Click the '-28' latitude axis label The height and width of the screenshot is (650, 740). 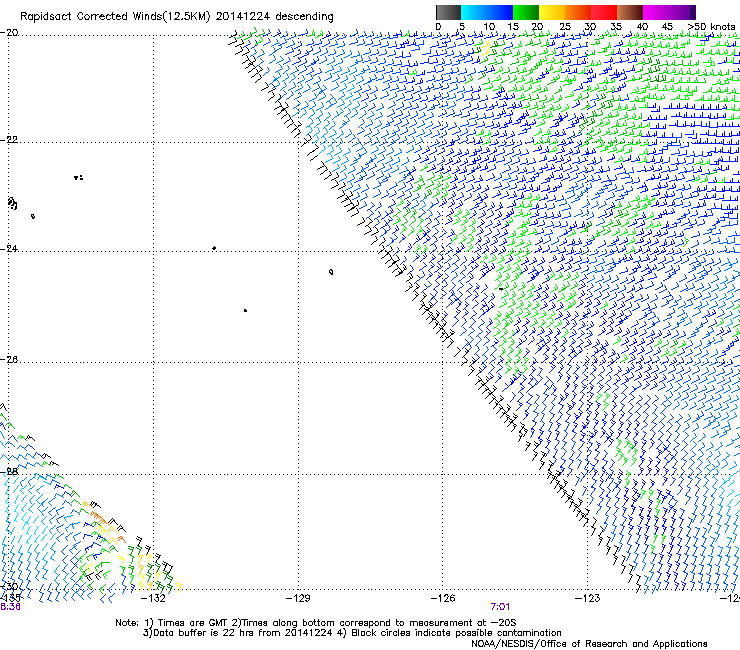point(9,472)
